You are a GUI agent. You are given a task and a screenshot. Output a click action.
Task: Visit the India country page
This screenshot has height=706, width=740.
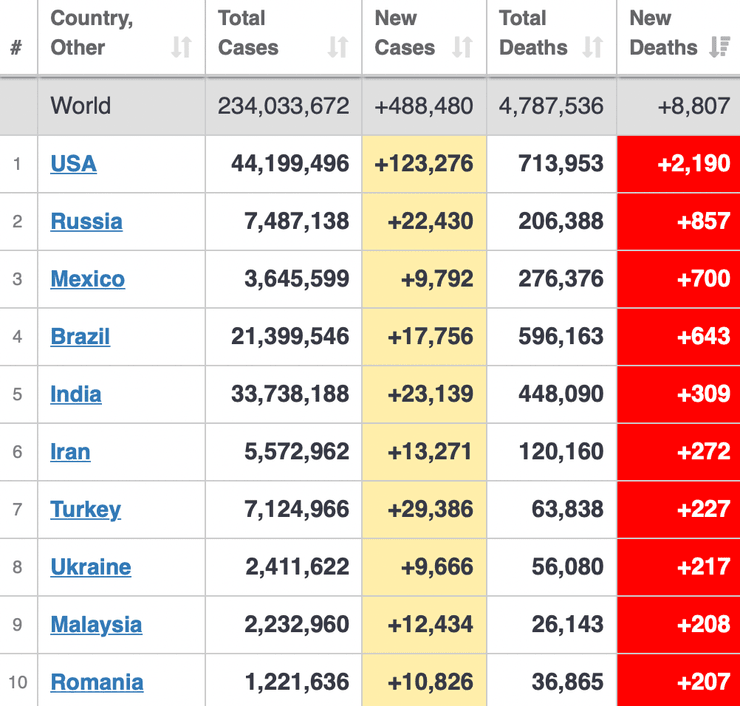coord(76,394)
